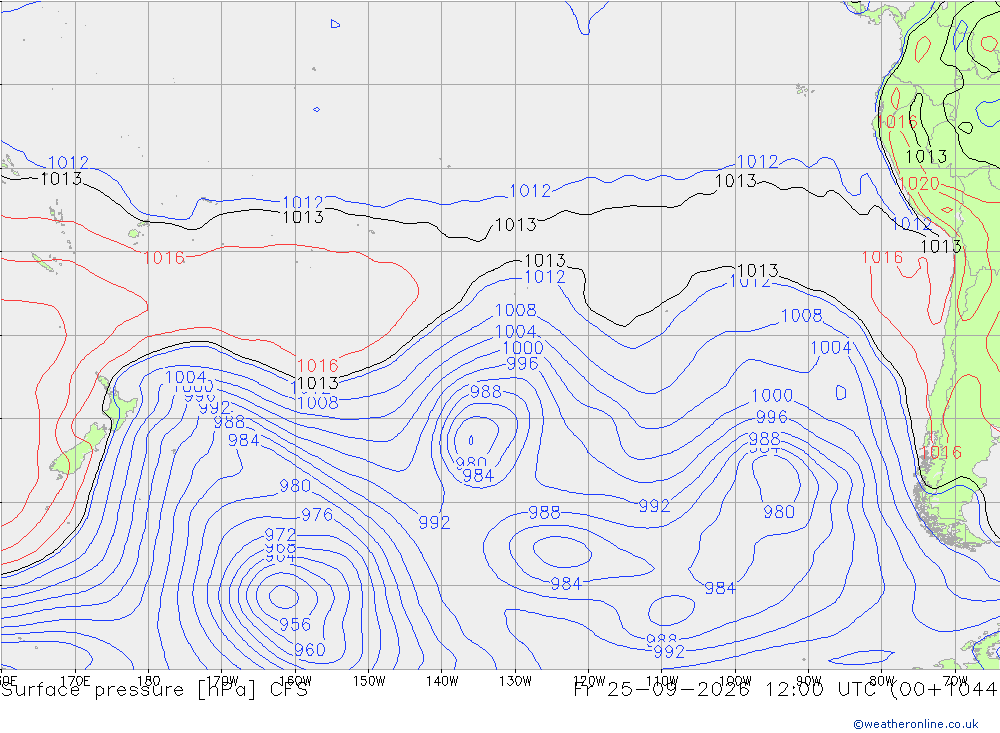
Task: Click the blue 1012 label near 170E
Action: click(x=68, y=163)
